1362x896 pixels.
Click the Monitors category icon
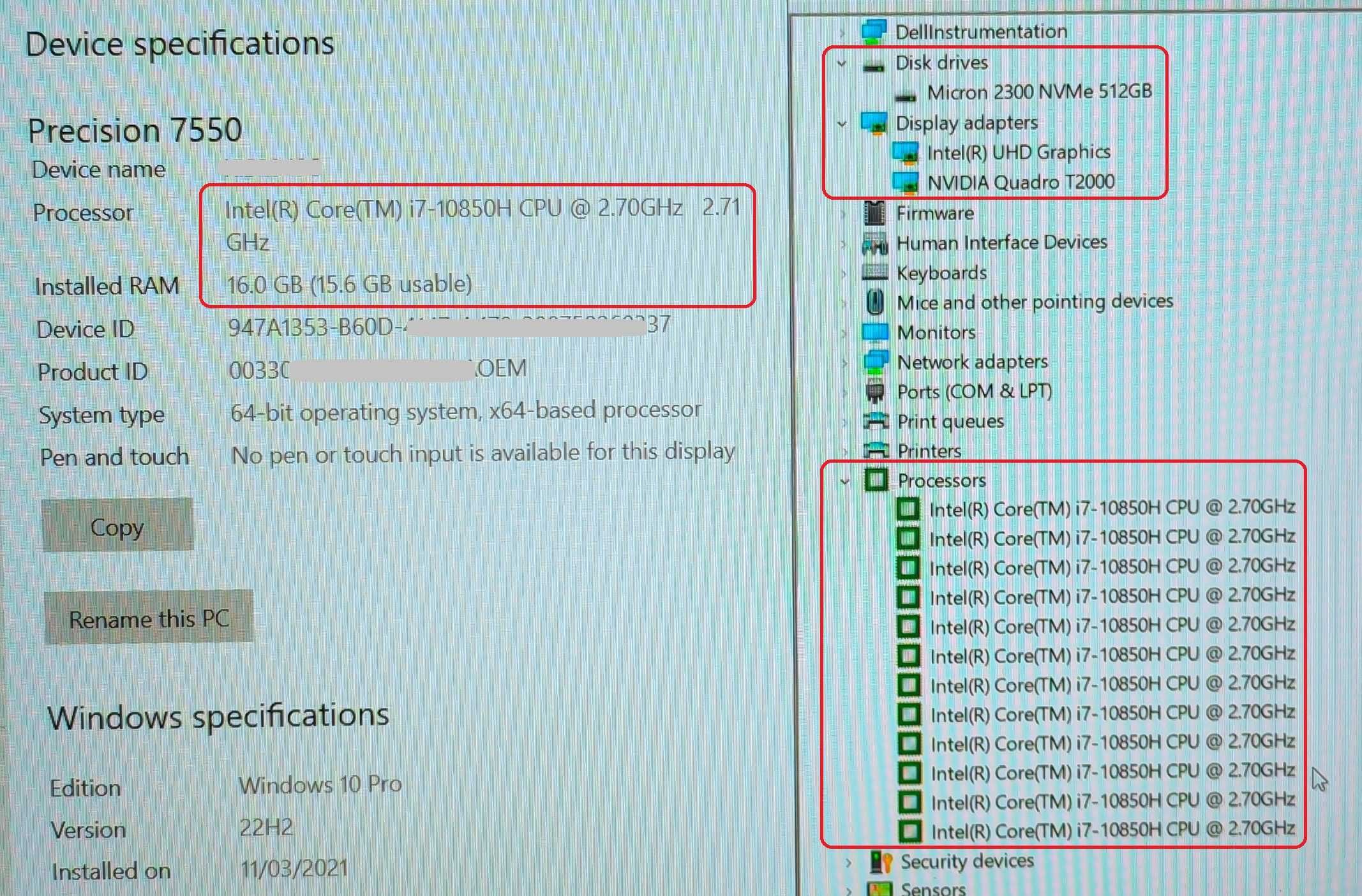(875, 332)
